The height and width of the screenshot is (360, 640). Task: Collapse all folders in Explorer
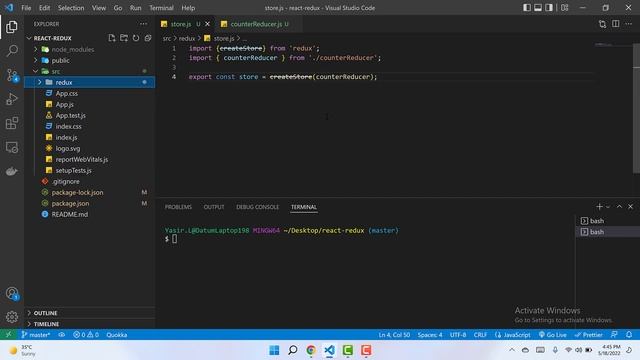tap(148, 38)
